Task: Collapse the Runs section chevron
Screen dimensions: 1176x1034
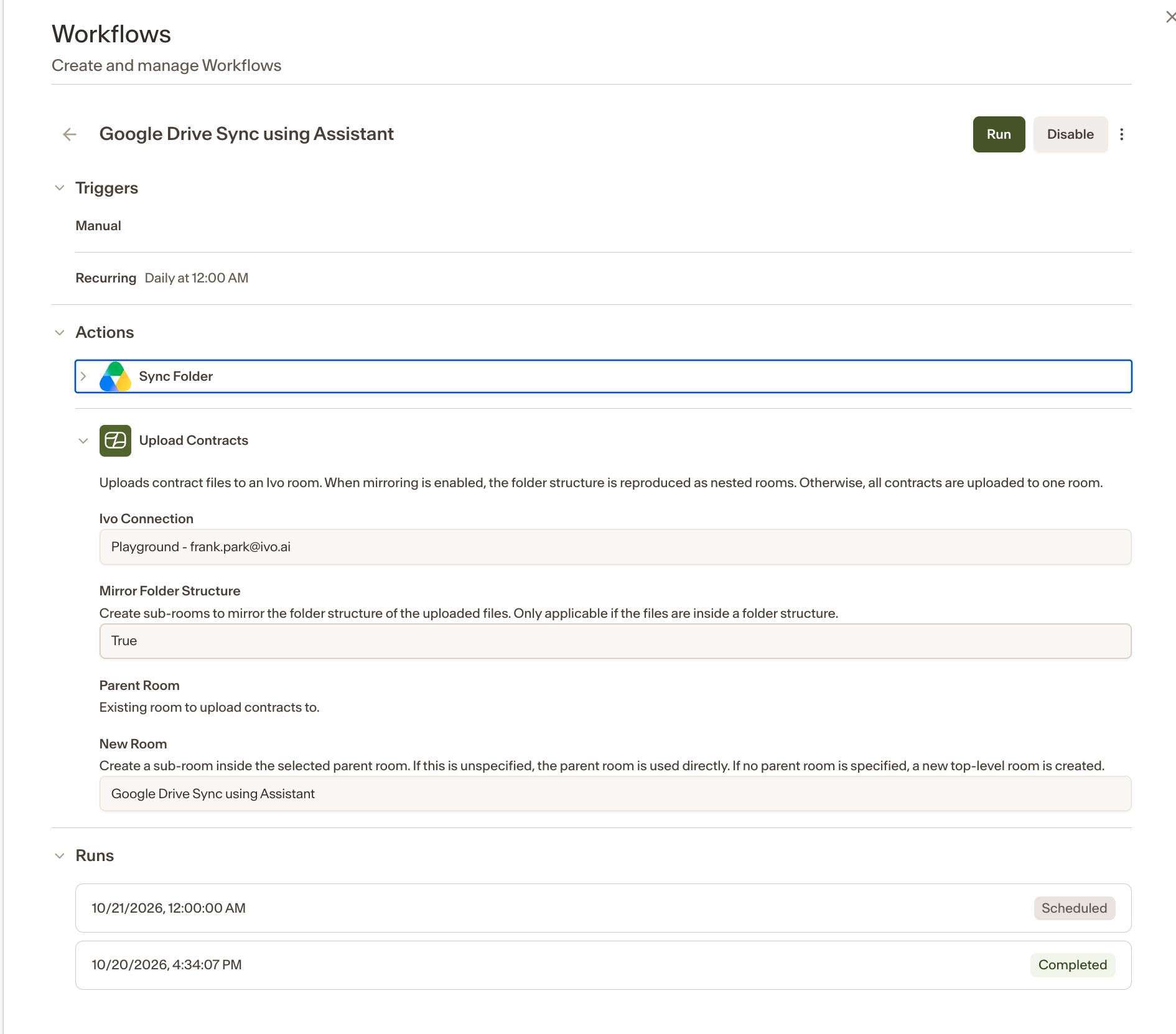Action: [60, 856]
